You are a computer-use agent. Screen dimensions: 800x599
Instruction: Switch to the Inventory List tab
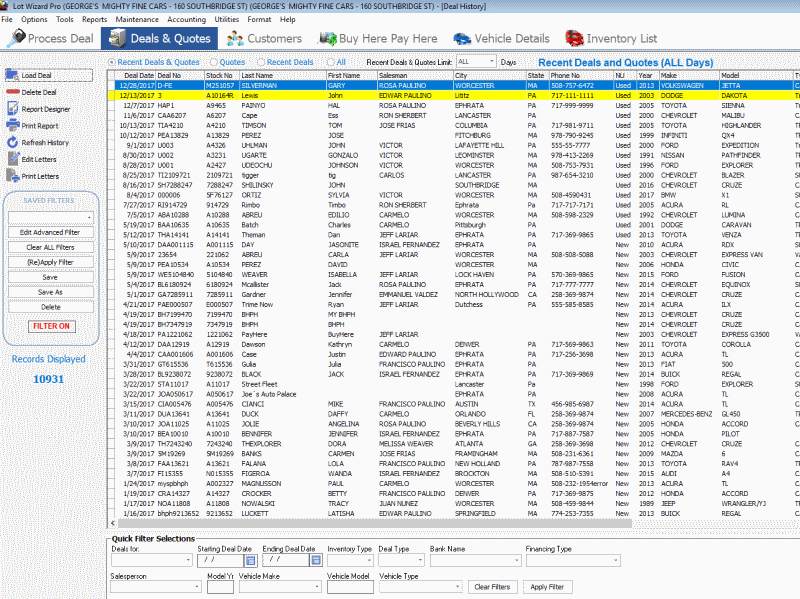tap(611, 39)
